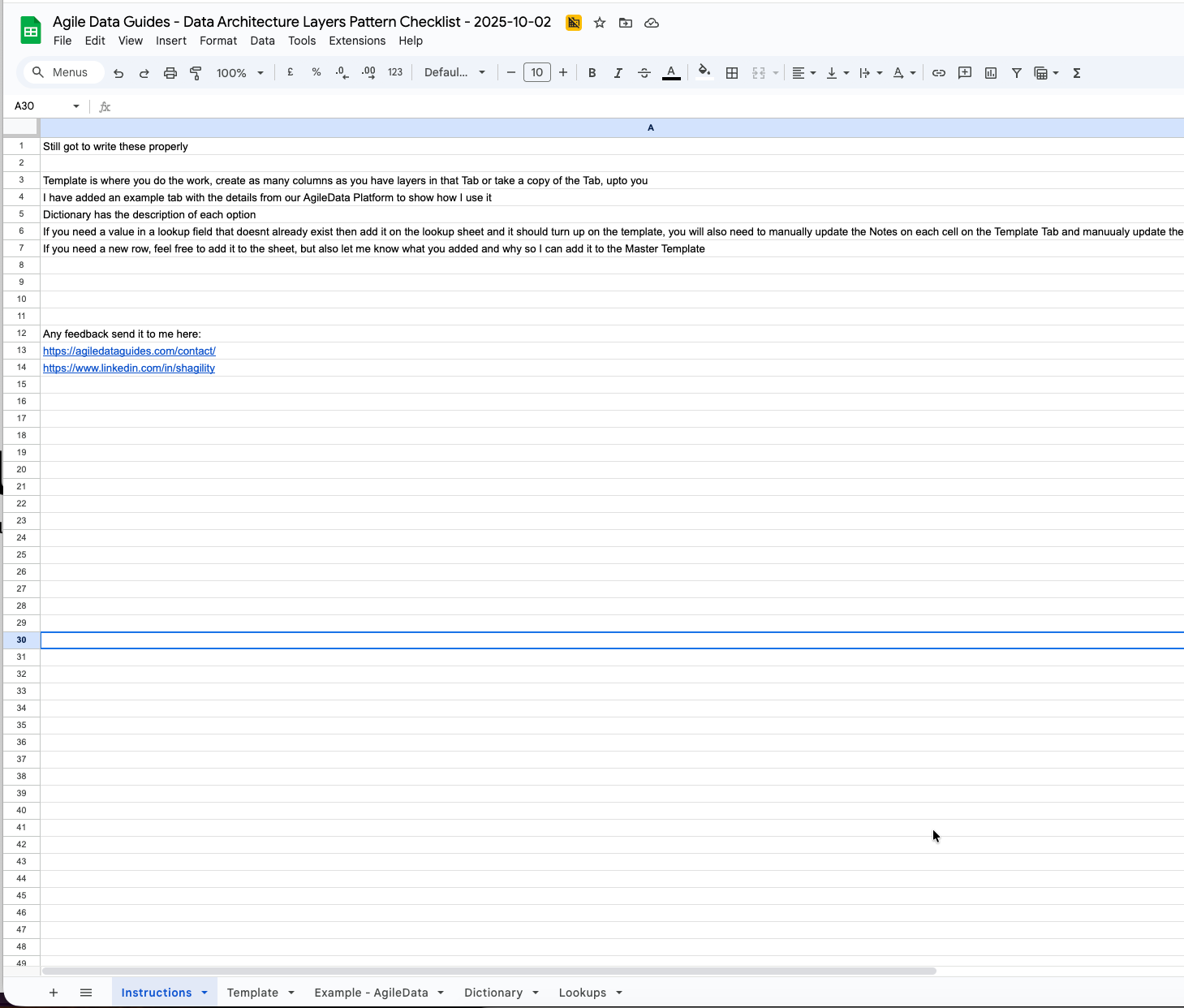Image resolution: width=1184 pixels, height=1008 pixels.
Task: Open text rotation dropdown
Action: [x=904, y=73]
